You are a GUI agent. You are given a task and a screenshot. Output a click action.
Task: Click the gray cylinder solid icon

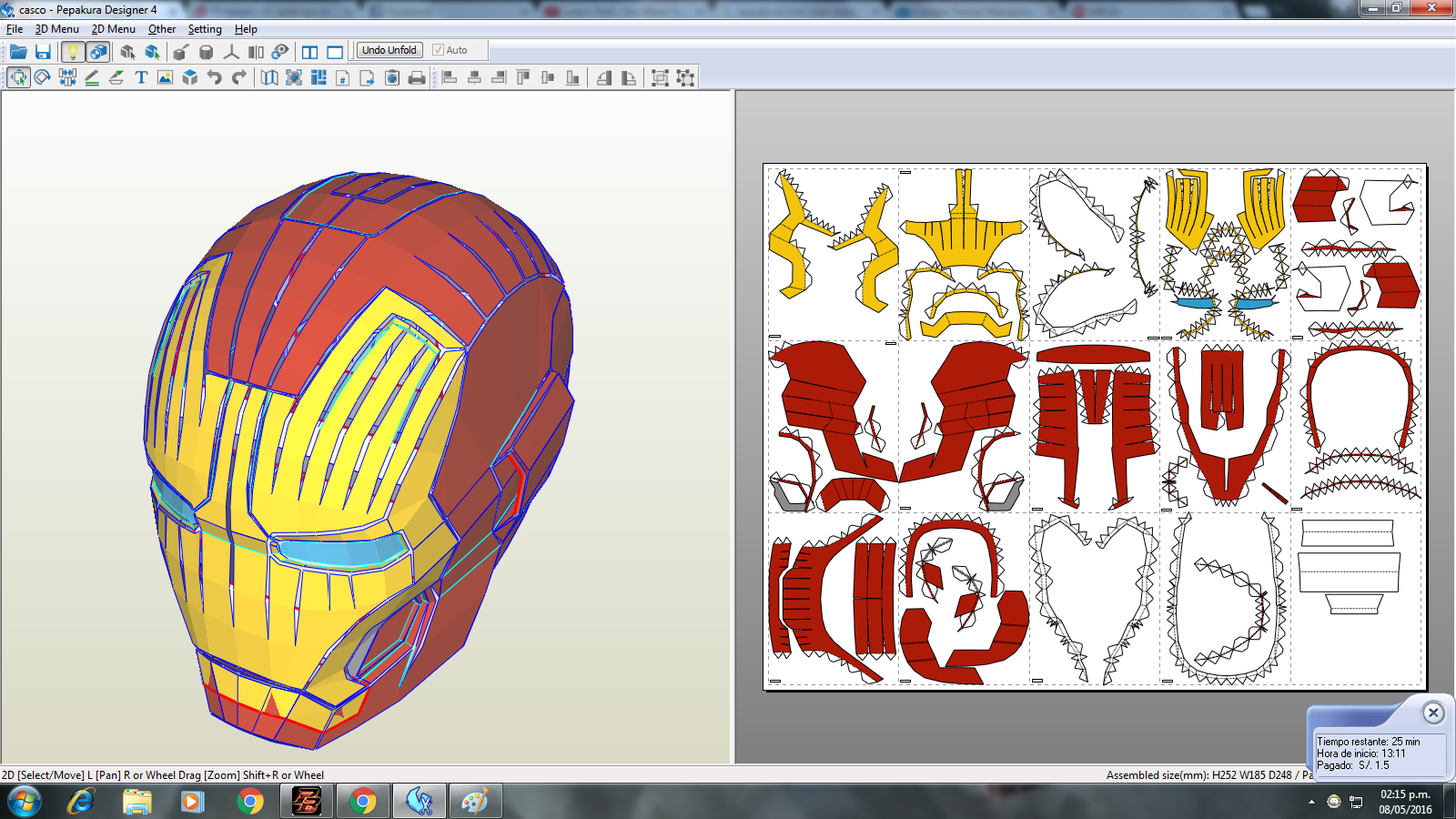(206, 52)
